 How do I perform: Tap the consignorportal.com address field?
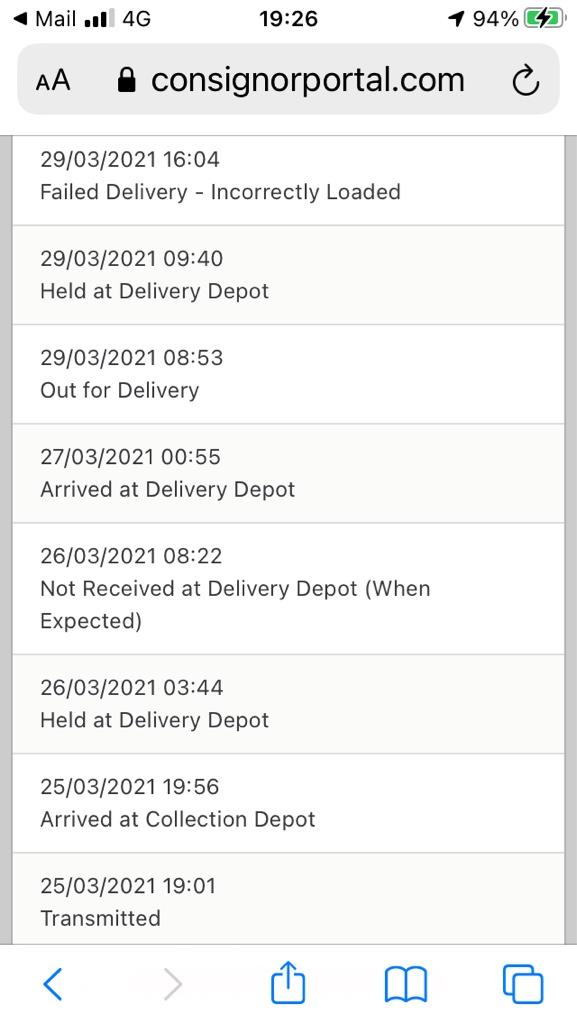pyautogui.click(x=288, y=79)
